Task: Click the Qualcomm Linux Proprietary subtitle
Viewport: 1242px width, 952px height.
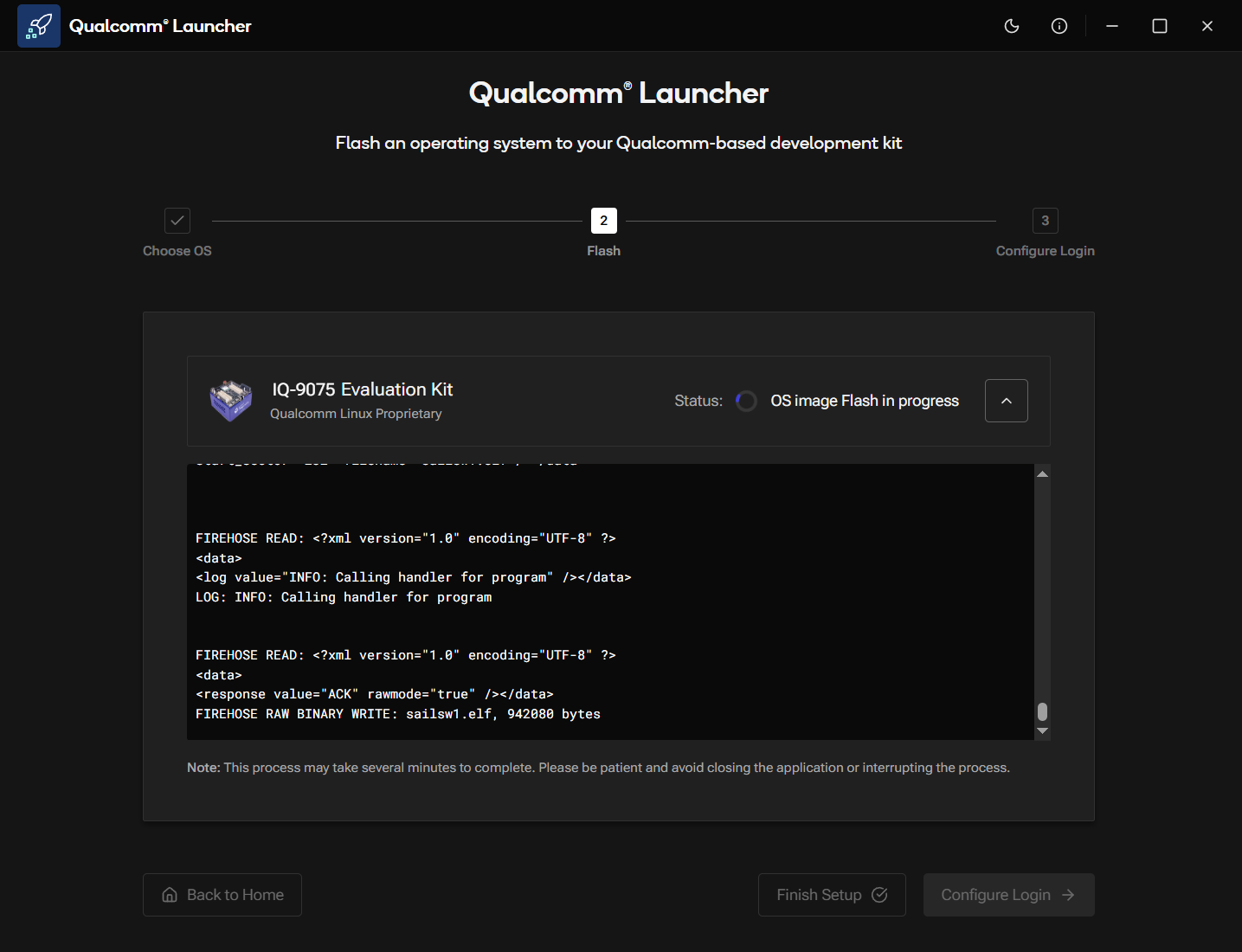Action: coord(356,414)
